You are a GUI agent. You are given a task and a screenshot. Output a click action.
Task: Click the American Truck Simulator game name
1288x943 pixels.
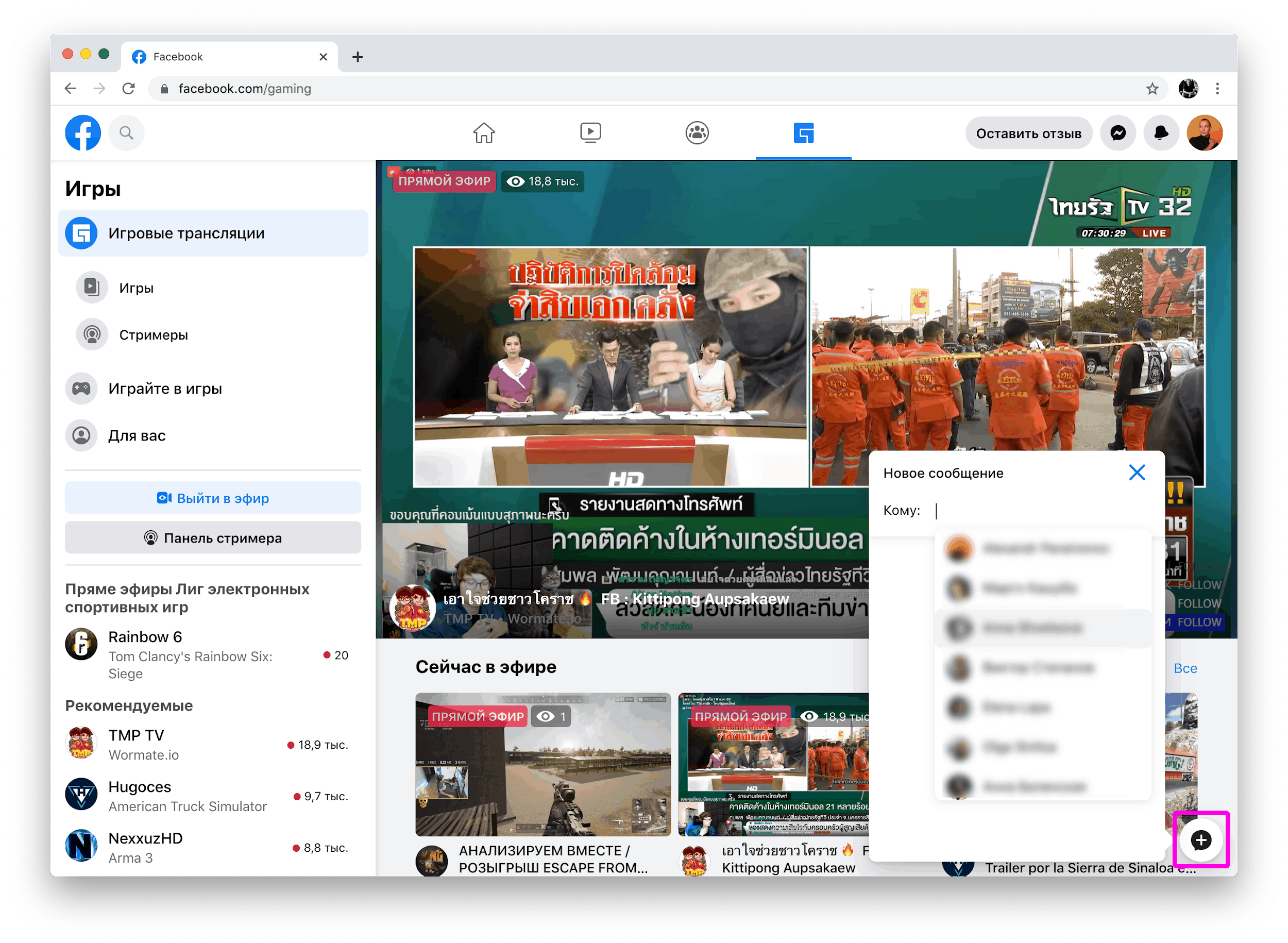pos(187,806)
